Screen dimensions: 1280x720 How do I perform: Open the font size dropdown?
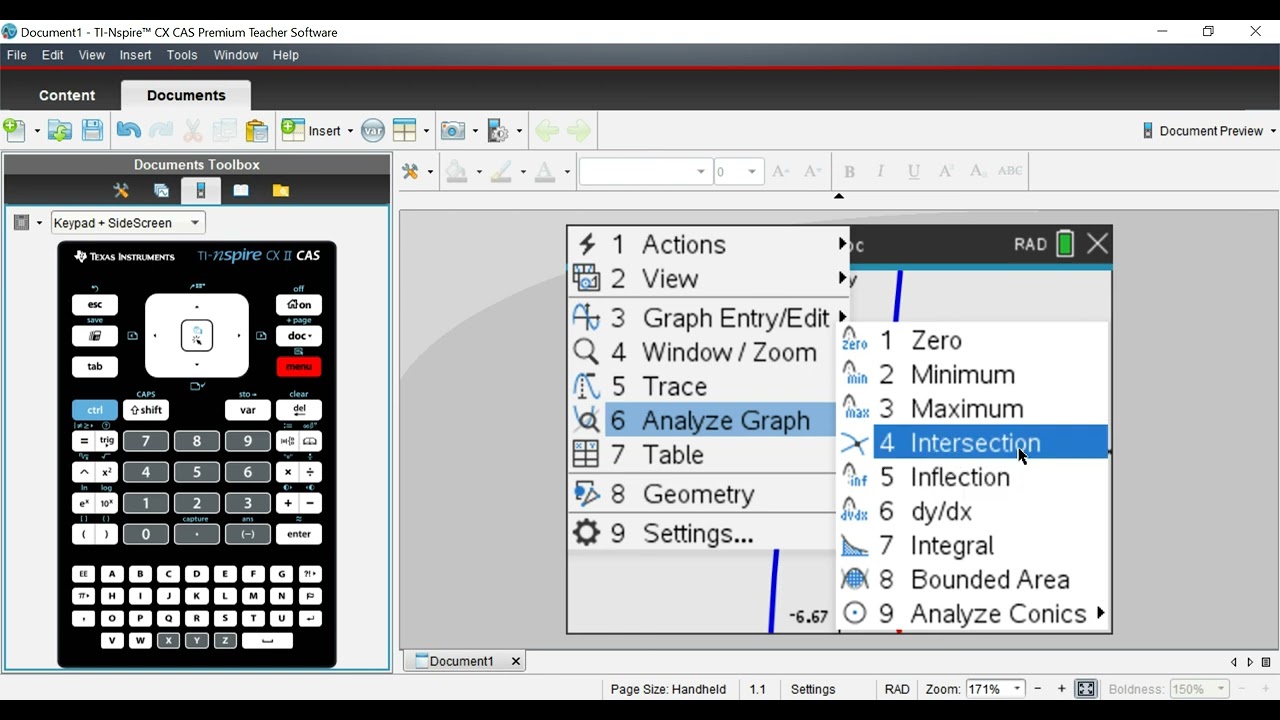(x=753, y=171)
